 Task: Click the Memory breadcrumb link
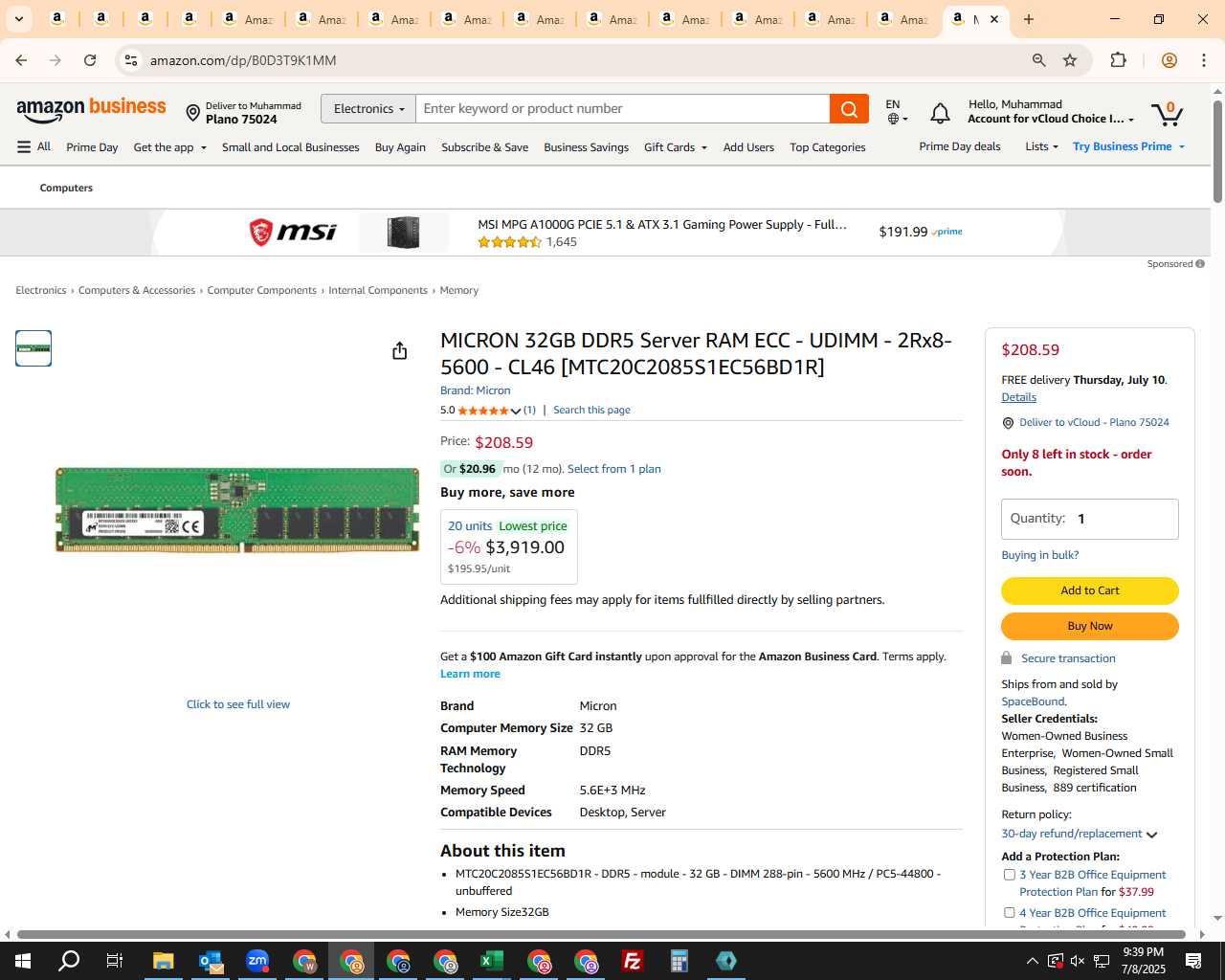(458, 290)
